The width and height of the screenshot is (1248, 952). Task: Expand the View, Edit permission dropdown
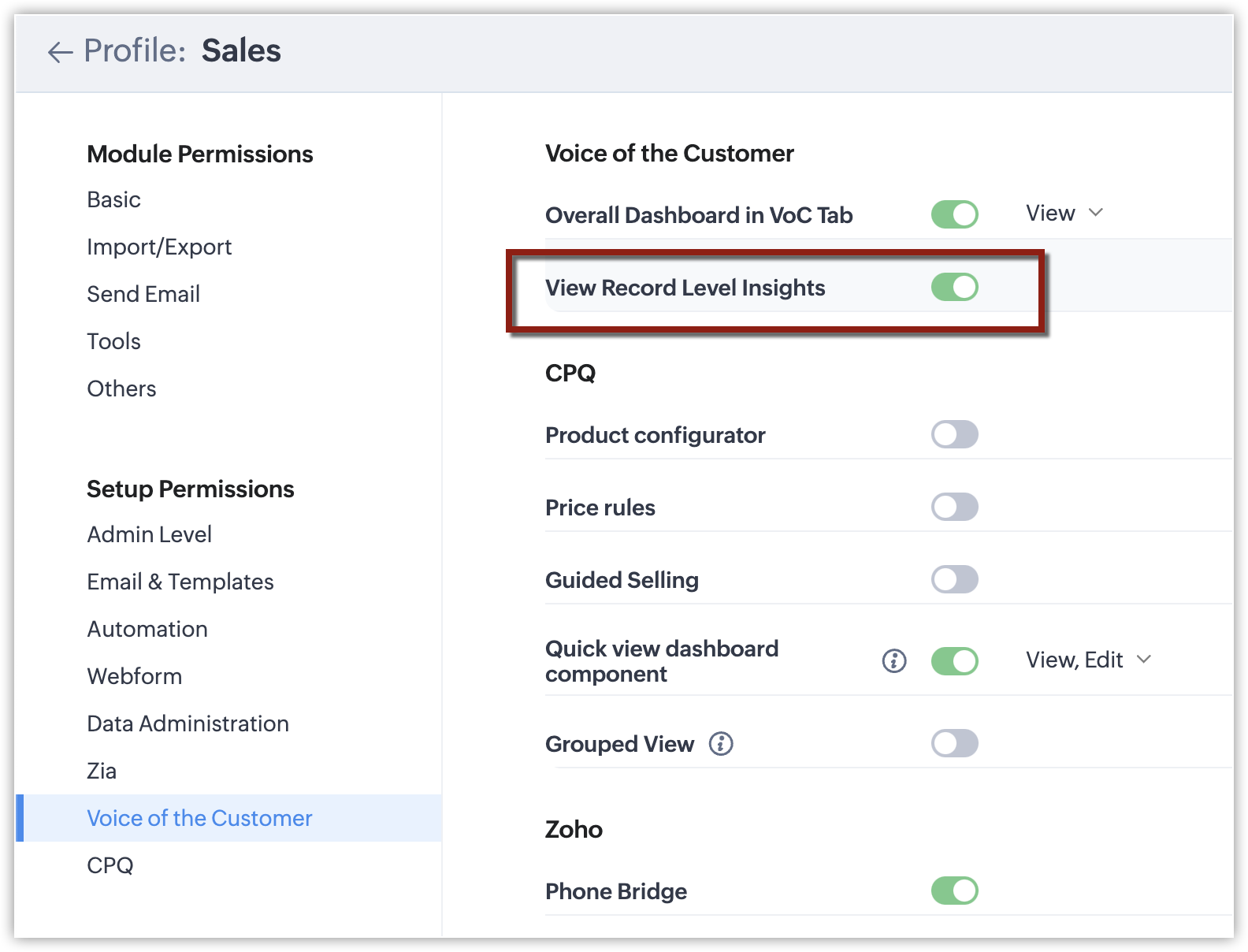pos(1087,660)
